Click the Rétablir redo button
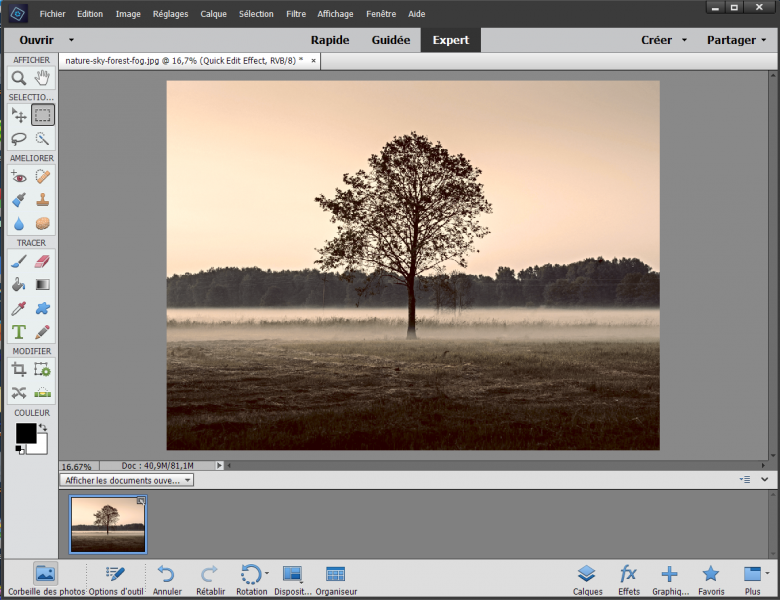The width and height of the screenshot is (780, 600). point(210,579)
